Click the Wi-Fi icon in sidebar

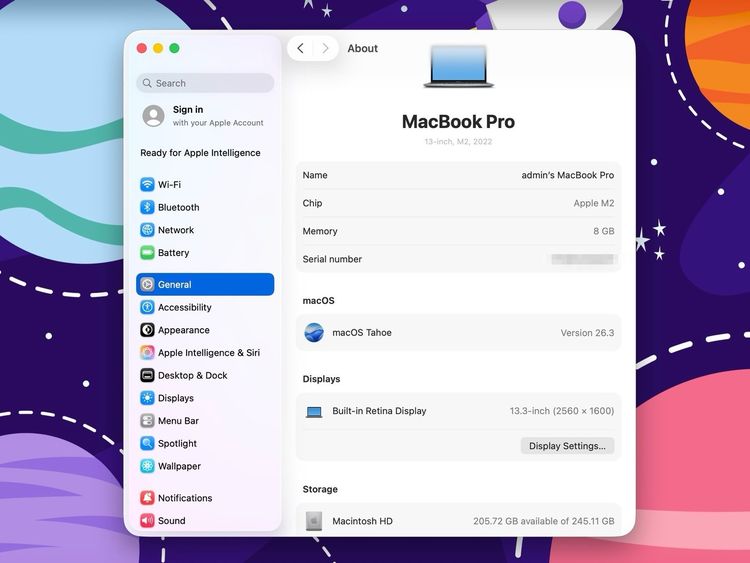click(x=147, y=185)
